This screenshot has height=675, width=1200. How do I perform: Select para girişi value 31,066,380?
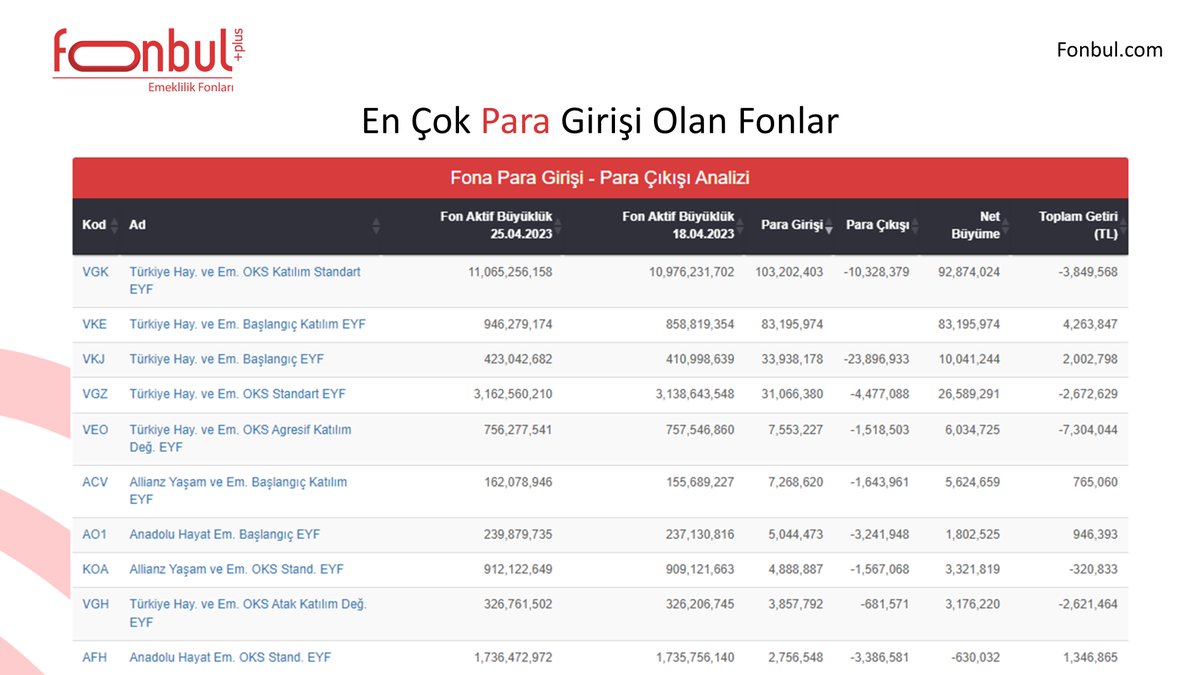tap(793, 395)
